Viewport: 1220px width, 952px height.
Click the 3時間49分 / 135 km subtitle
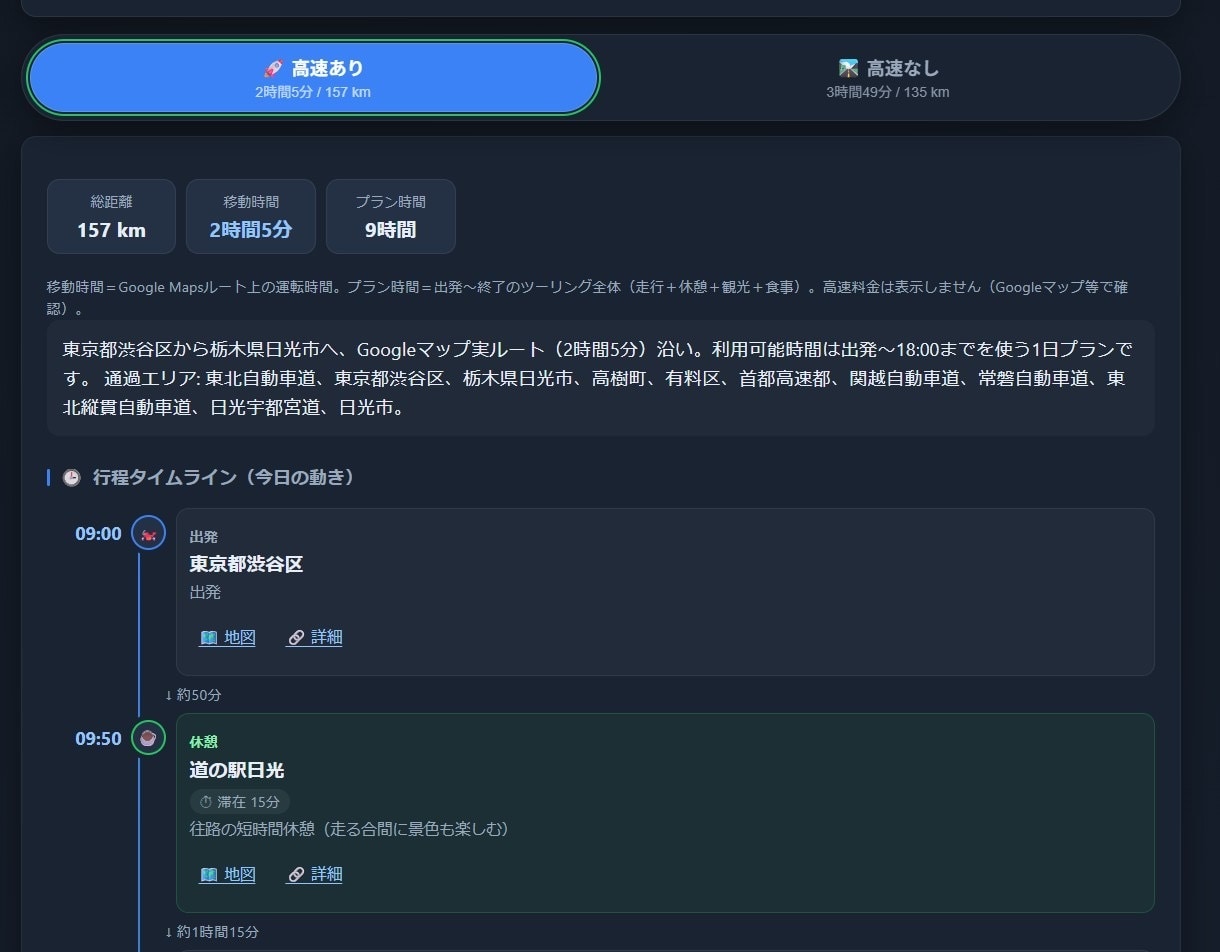(888, 92)
